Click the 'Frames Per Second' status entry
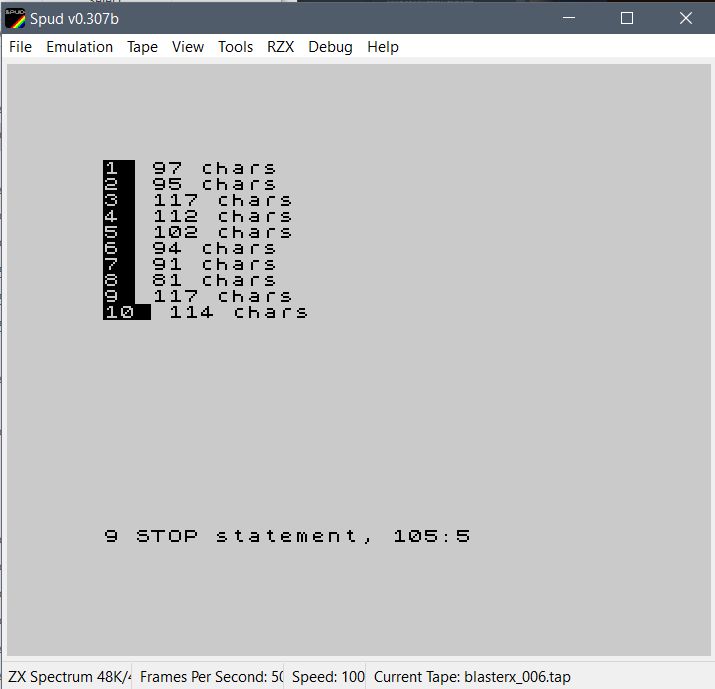The height and width of the screenshot is (689, 715). [x=211, y=677]
